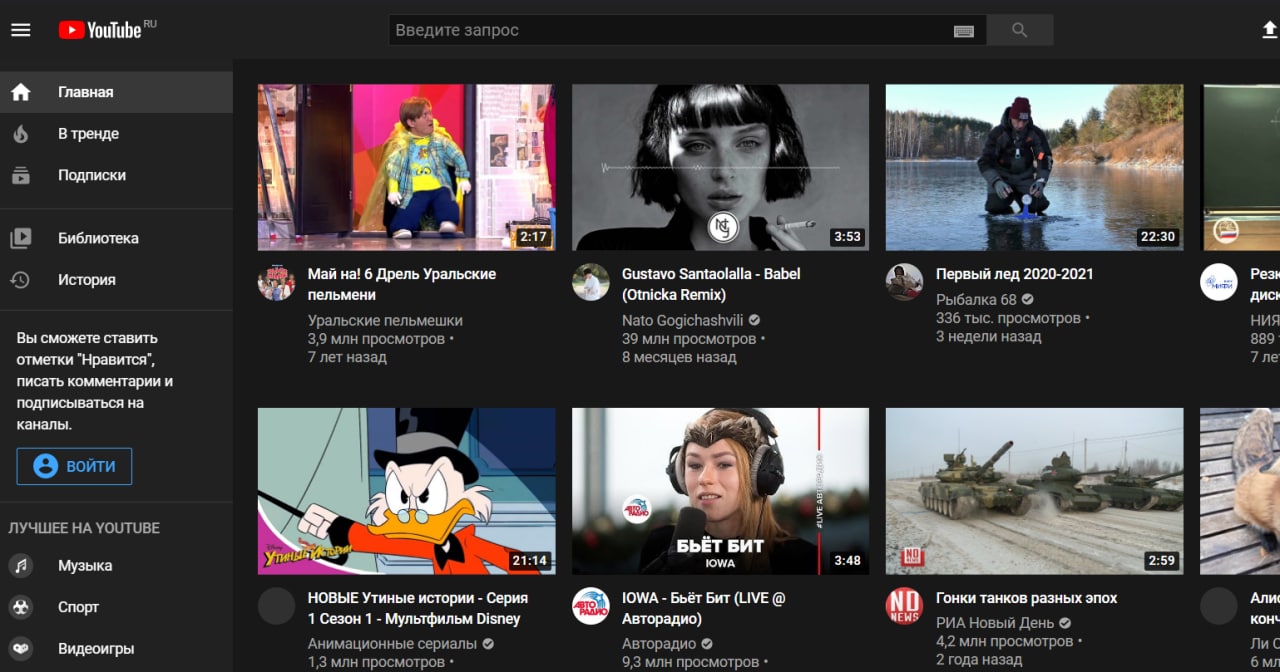Screen dimensions: 1280x672
Task: Click the 3 недели назад upload date
Action: [x=988, y=336]
